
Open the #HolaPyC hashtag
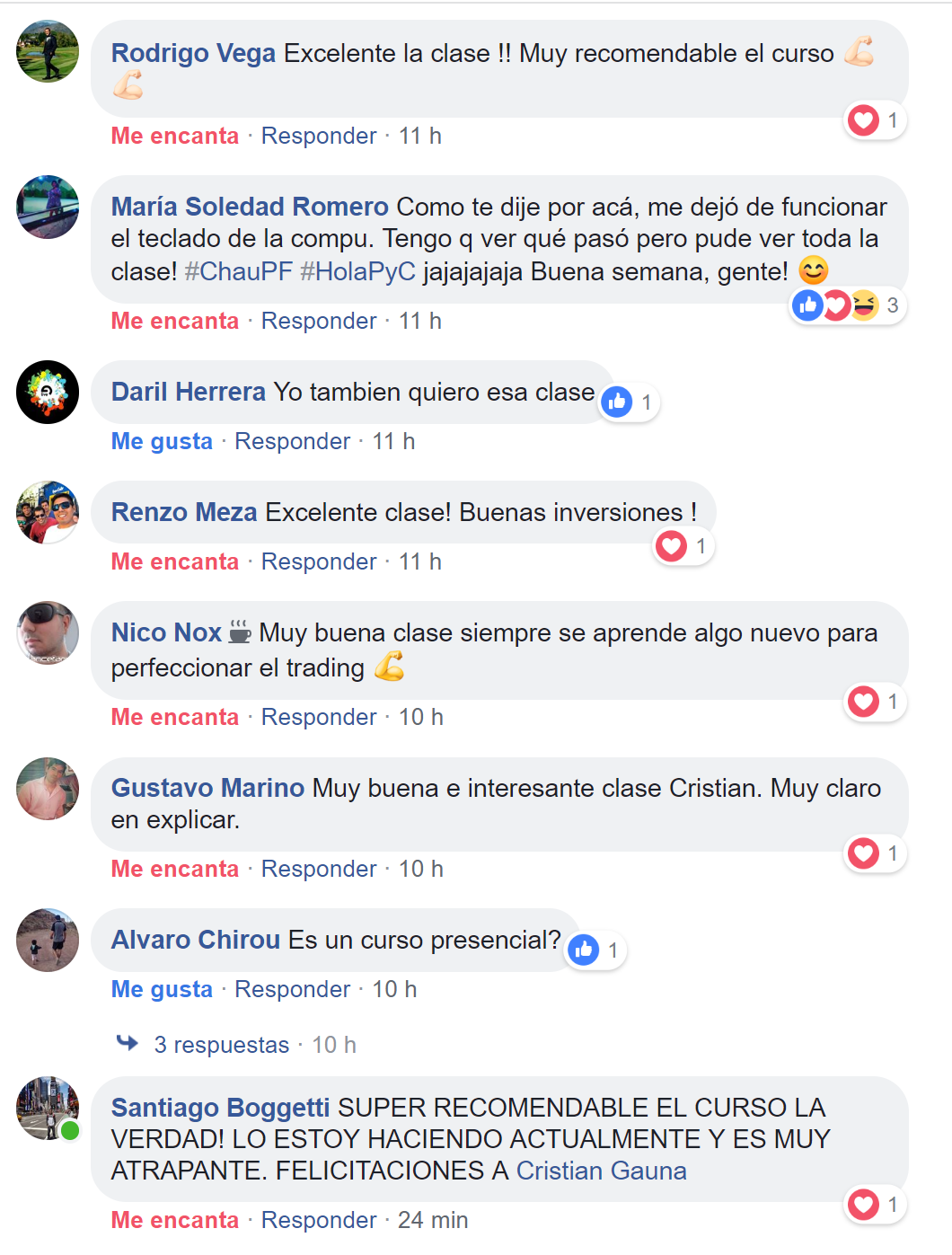[357, 271]
